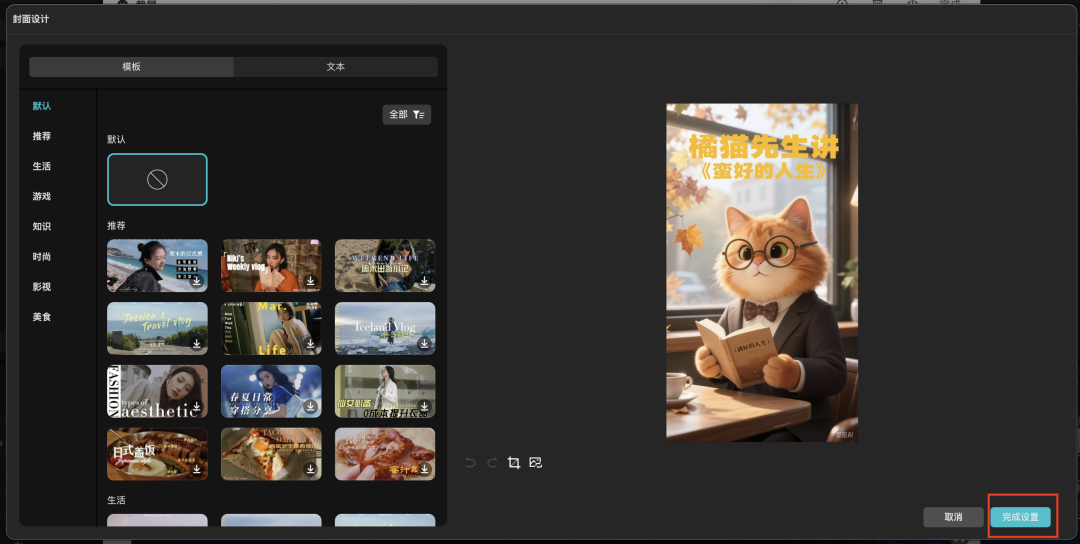Open the 全部 filter dropdown

point(406,115)
